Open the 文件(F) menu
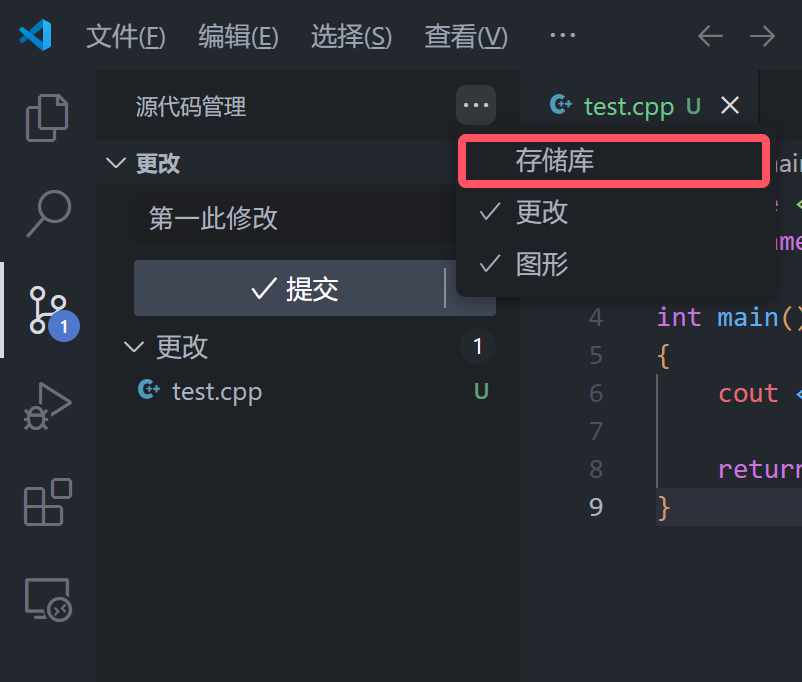The image size is (802, 682). (125, 37)
